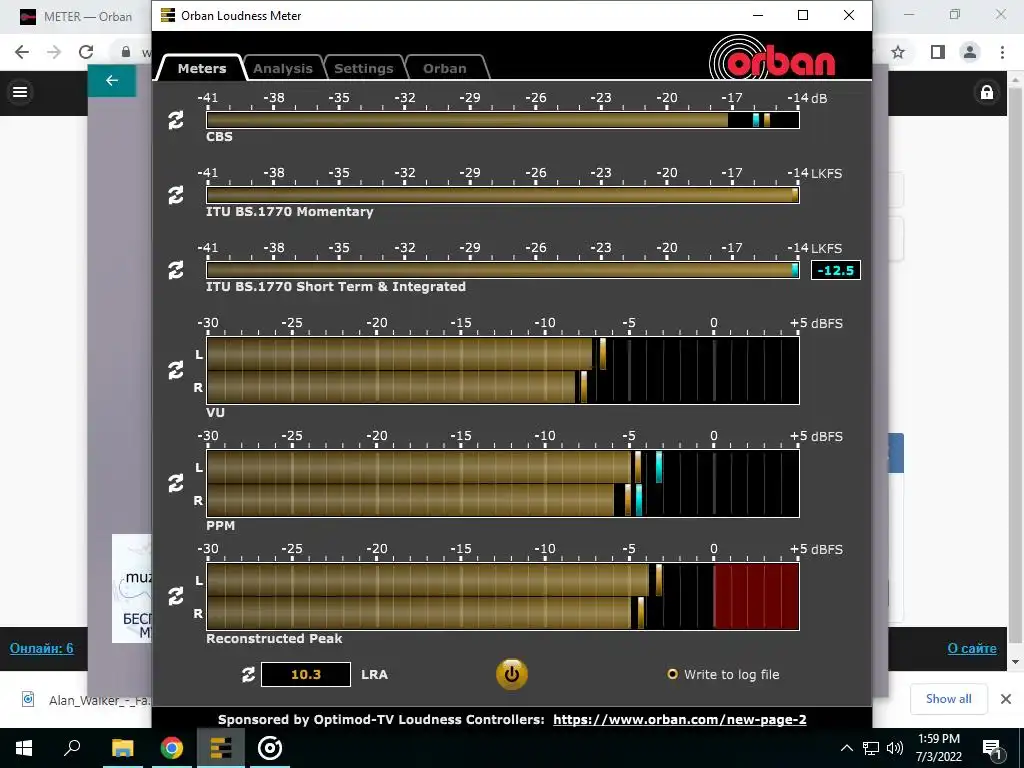Open File Explorer from the taskbar

tap(122, 748)
